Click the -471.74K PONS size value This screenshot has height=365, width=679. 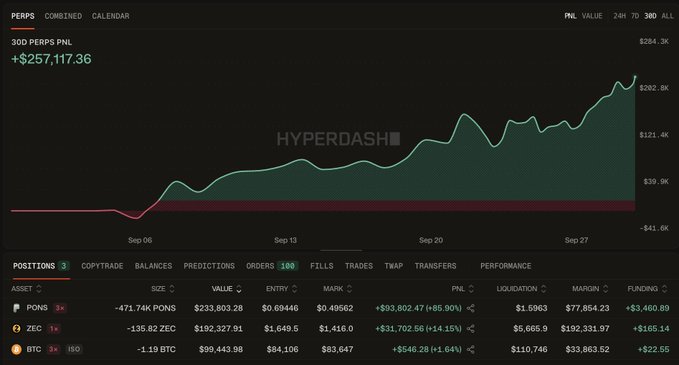[146, 308]
